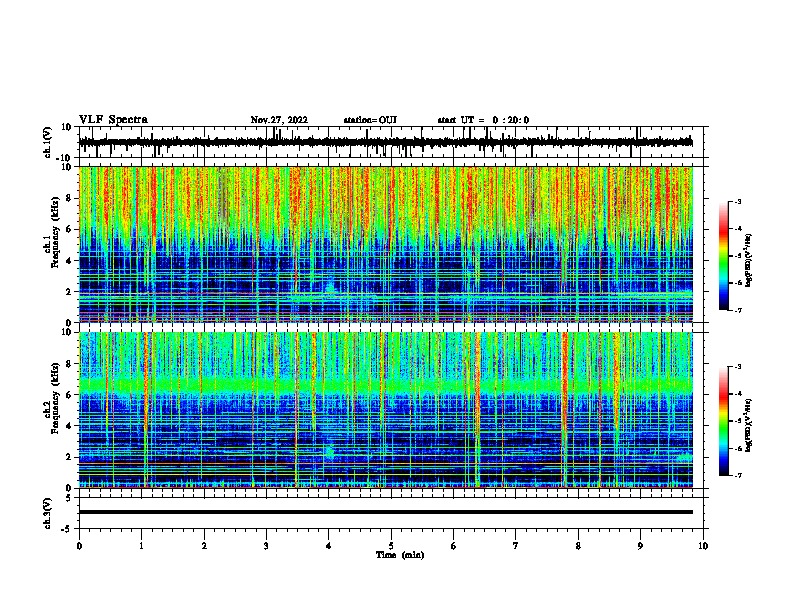792x612 pixels.
Task: Click the "8" tick on the time axis
Action: tap(578, 546)
